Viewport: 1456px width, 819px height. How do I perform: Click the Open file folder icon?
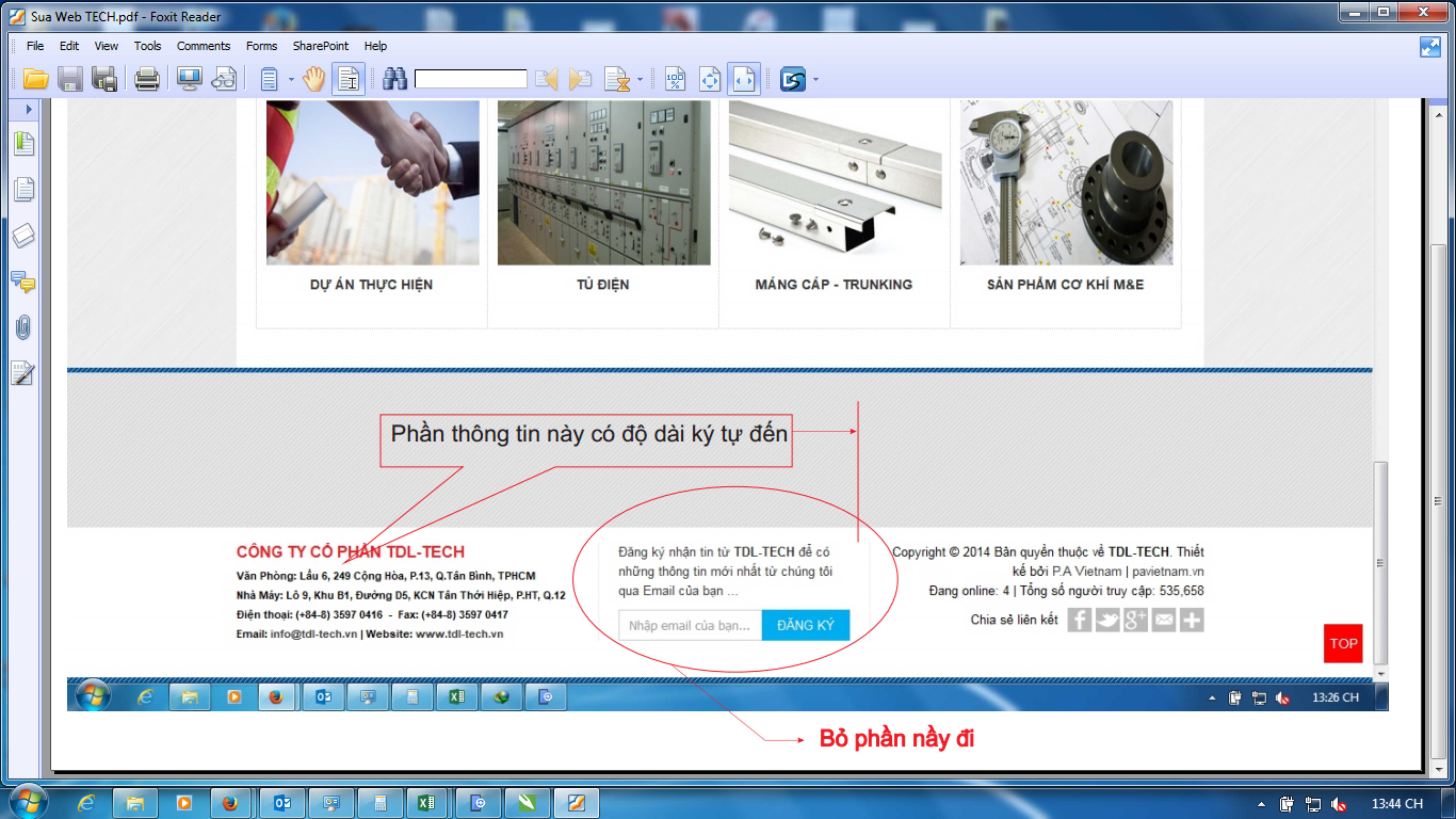click(x=35, y=79)
